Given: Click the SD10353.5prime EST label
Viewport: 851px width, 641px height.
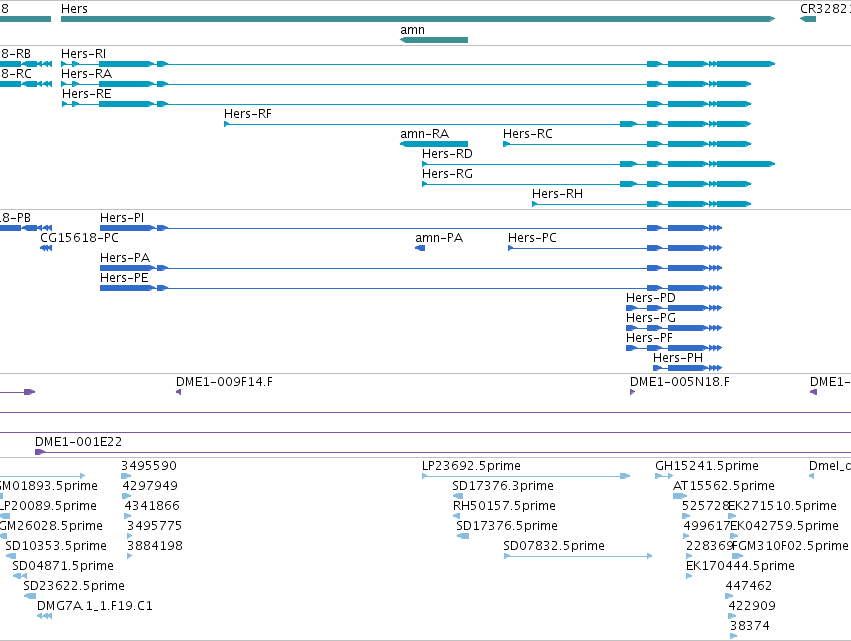Looking at the screenshot, I should (56, 546).
